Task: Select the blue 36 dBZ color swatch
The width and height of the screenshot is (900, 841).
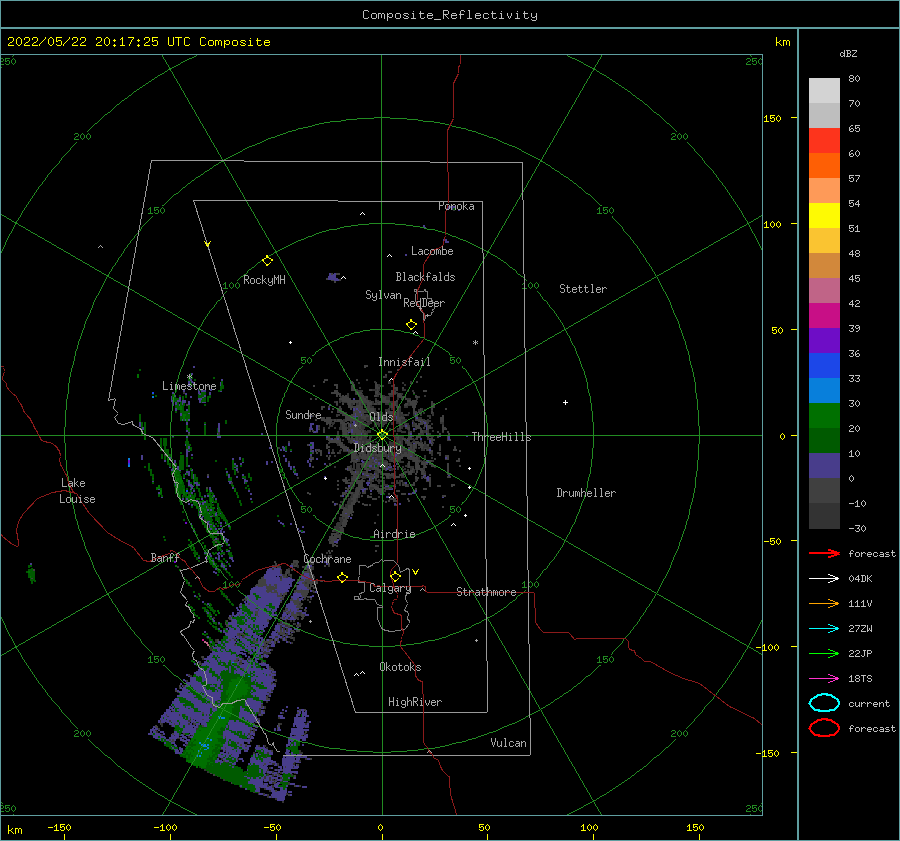Action: pyautogui.click(x=824, y=366)
